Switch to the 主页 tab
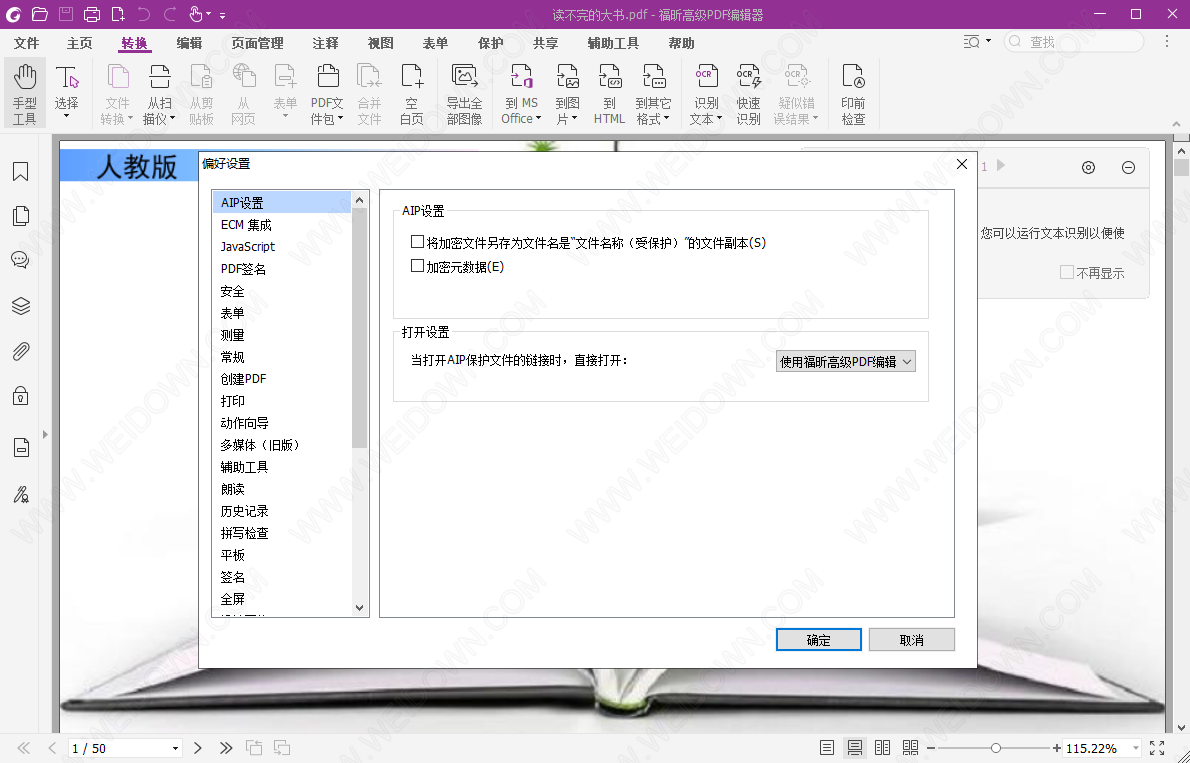Screen dimensions: 1190x763 click(x=80, y=43)
